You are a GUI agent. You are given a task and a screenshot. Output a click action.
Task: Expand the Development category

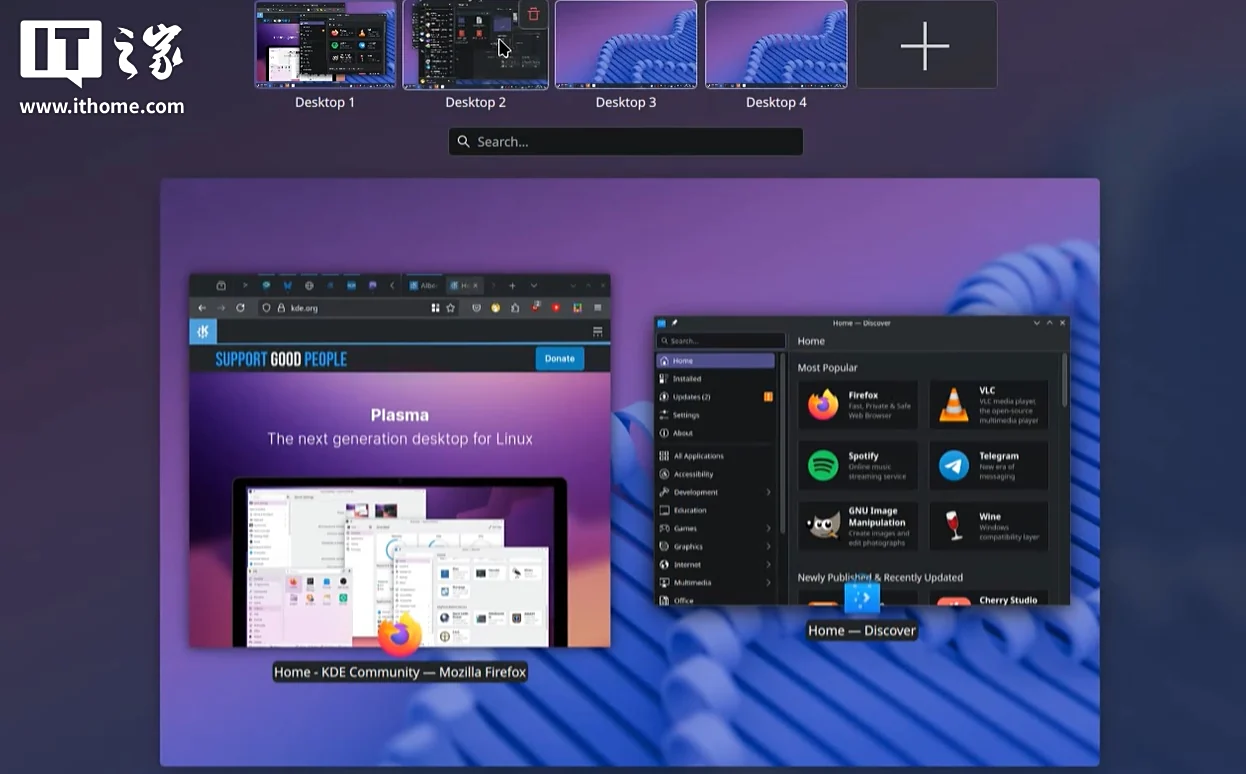pos(768,492)
